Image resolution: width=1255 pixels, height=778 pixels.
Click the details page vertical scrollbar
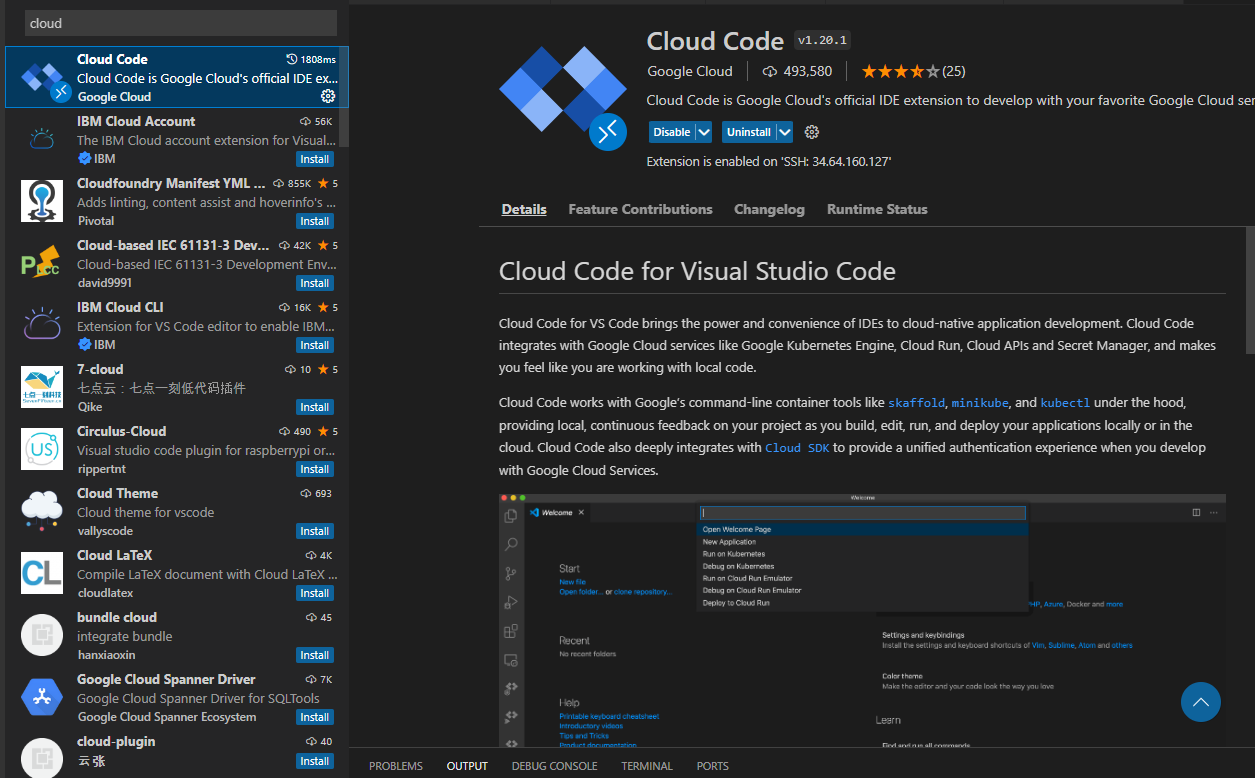coord(1250,290)
